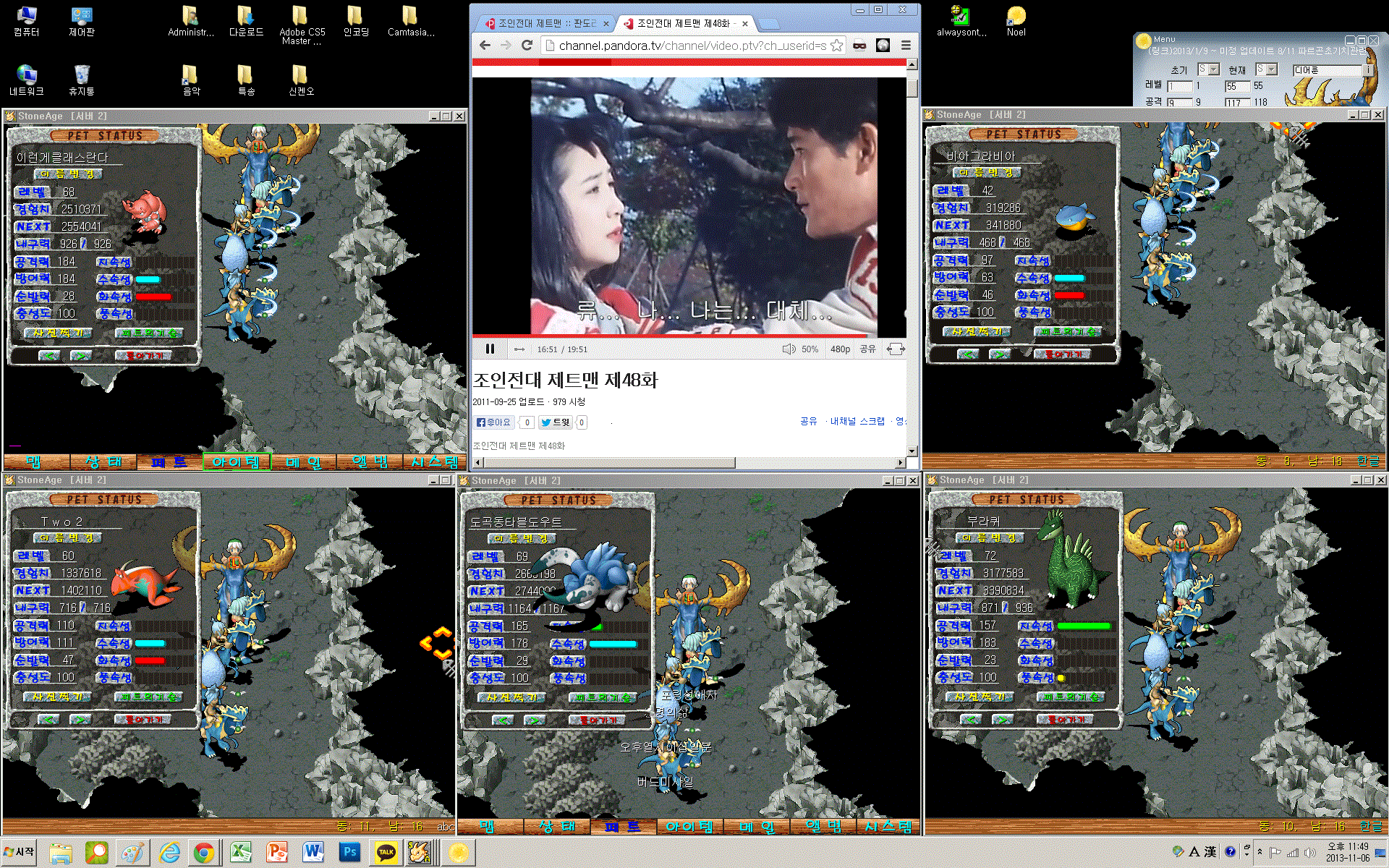Viewport: 1389px width, 868px height.
Task: Open 아이템 menu in top-left StoneAge window
Action: coord(236,462)
